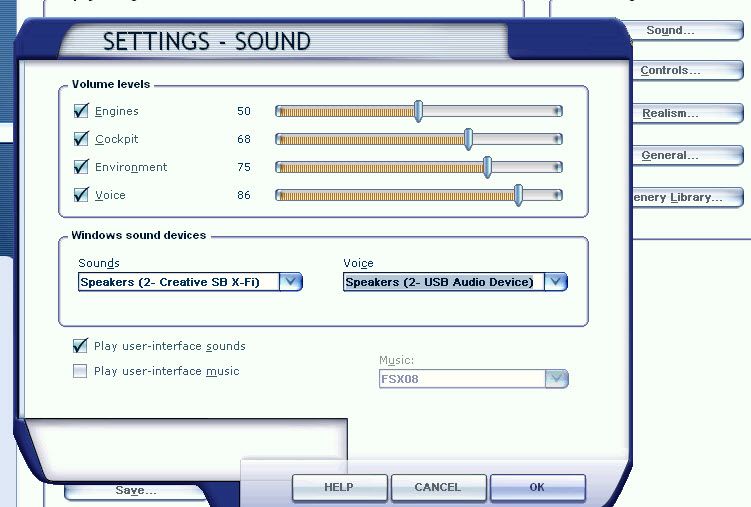Screen dimensions: 751x507
Task: Toggle the Voice volume checkbox
Action: point(81,195)
